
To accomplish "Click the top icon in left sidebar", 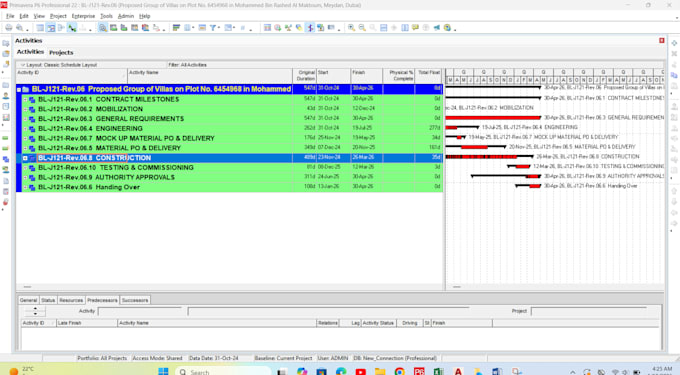I will point(6,43).
